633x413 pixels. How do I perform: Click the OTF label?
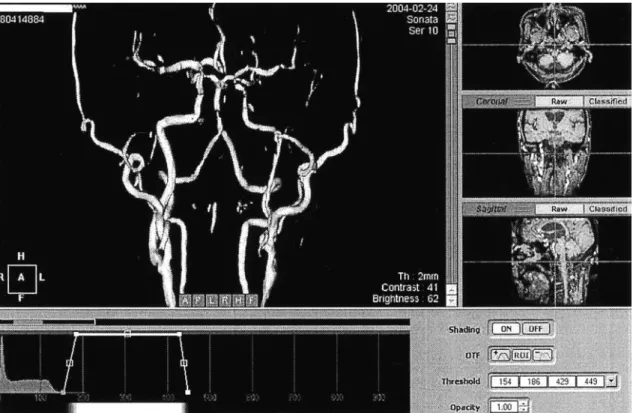click(473, 356)
